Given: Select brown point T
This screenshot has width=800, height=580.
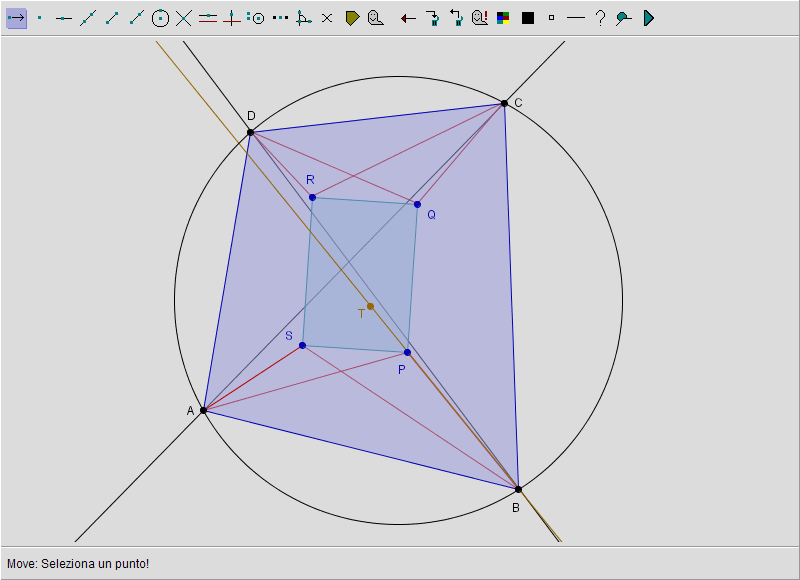Looking at the screenshot, I should [x=370, y=307].
